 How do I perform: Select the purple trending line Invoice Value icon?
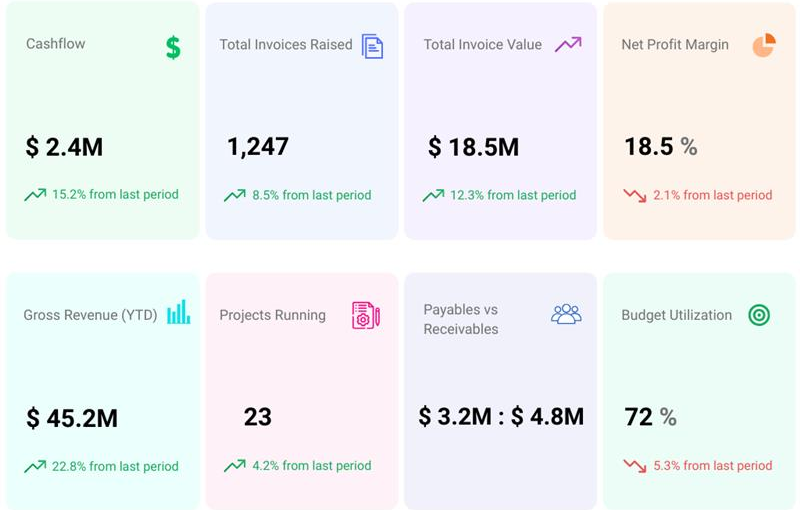click(568, 44)
